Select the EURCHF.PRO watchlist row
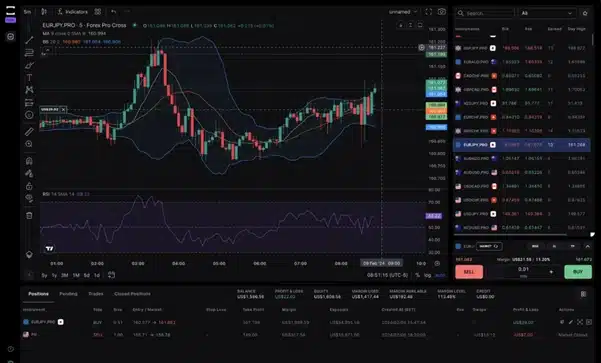Viewport: 601px width, 363px height. [x=522, y=117]
